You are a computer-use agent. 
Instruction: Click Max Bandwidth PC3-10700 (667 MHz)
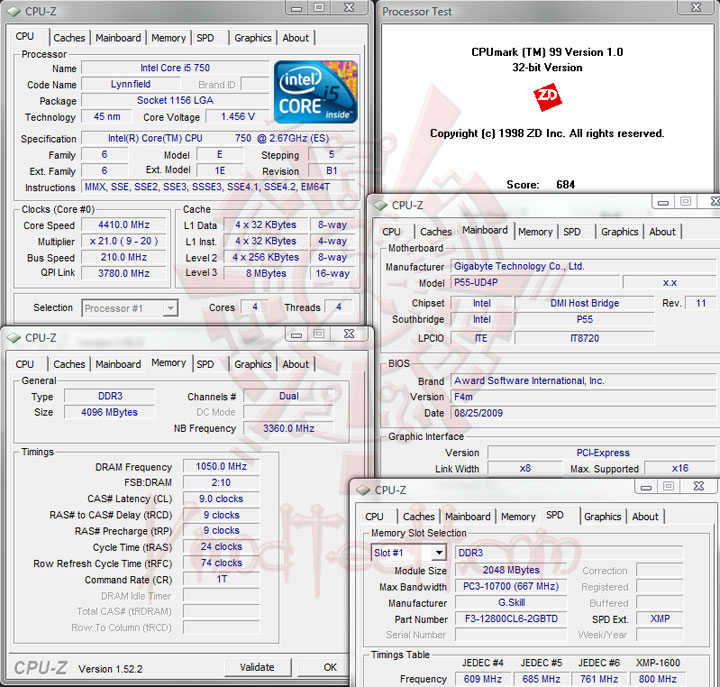(x=511, y=586)
